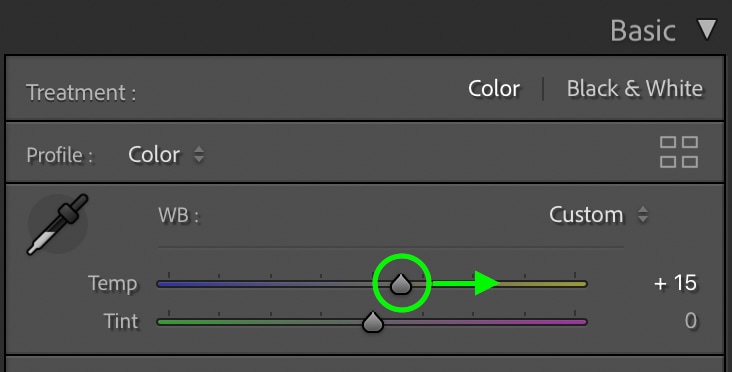
Task: Open the Profile Browser grid icon
Action: (679, 152)
